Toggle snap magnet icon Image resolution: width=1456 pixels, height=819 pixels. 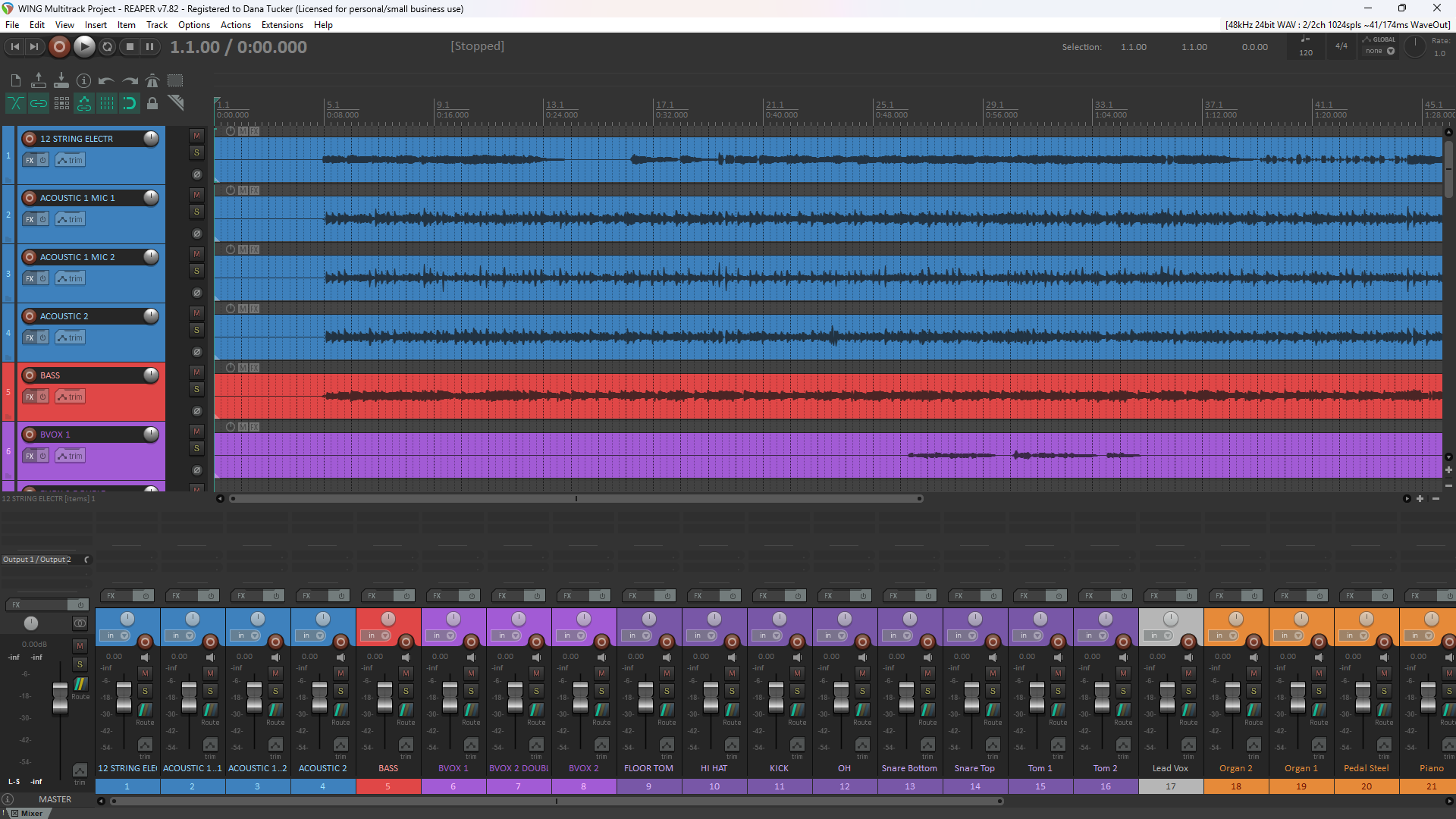click(130, 103)
